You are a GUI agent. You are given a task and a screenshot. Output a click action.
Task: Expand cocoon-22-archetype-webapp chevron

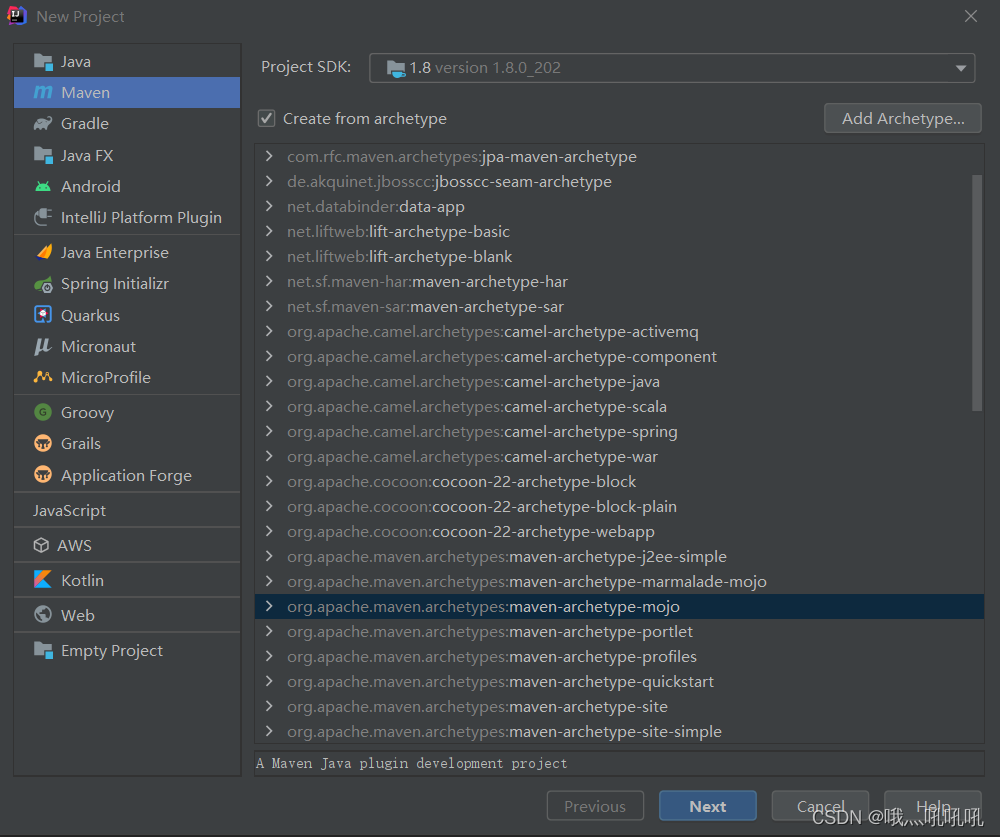(x=269, y=531)
